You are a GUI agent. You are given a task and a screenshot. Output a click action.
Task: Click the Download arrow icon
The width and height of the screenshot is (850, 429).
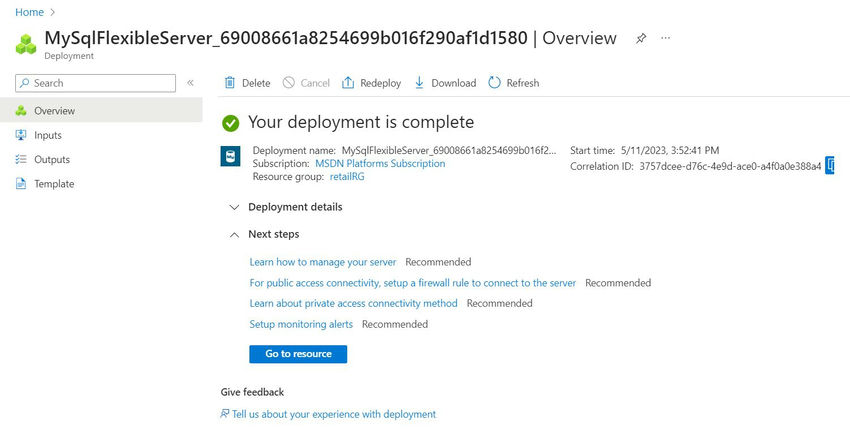[419, 82]
